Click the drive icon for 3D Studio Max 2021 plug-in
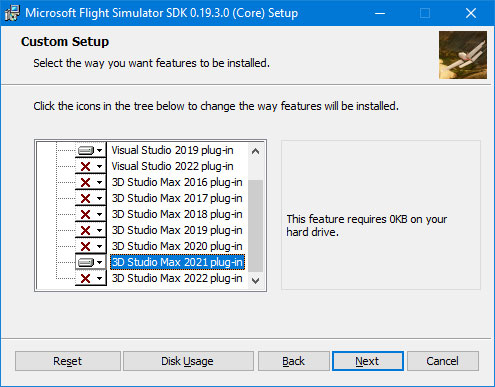Image resolution: width=495 pixels, height=387 pixels. (x=86, y=263)
